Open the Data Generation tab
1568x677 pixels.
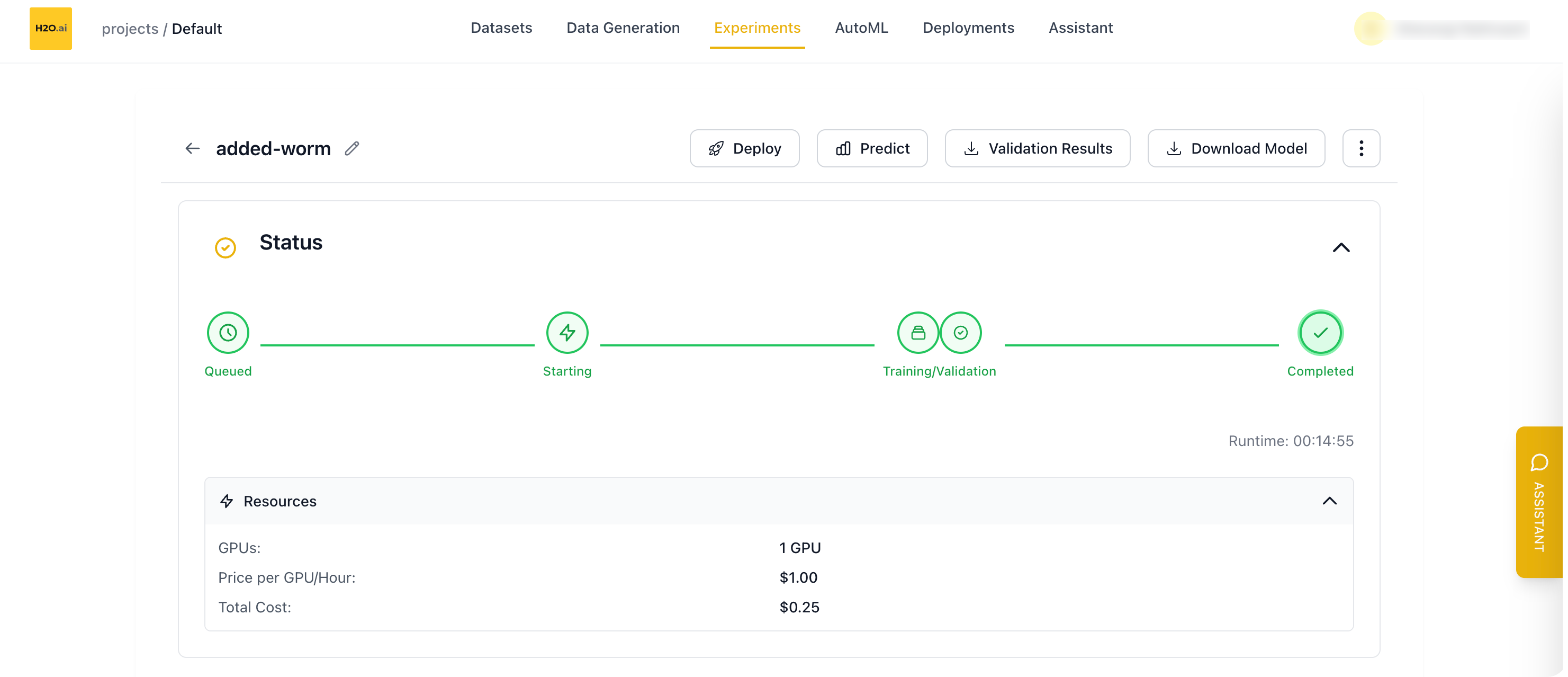click(623, 28)
